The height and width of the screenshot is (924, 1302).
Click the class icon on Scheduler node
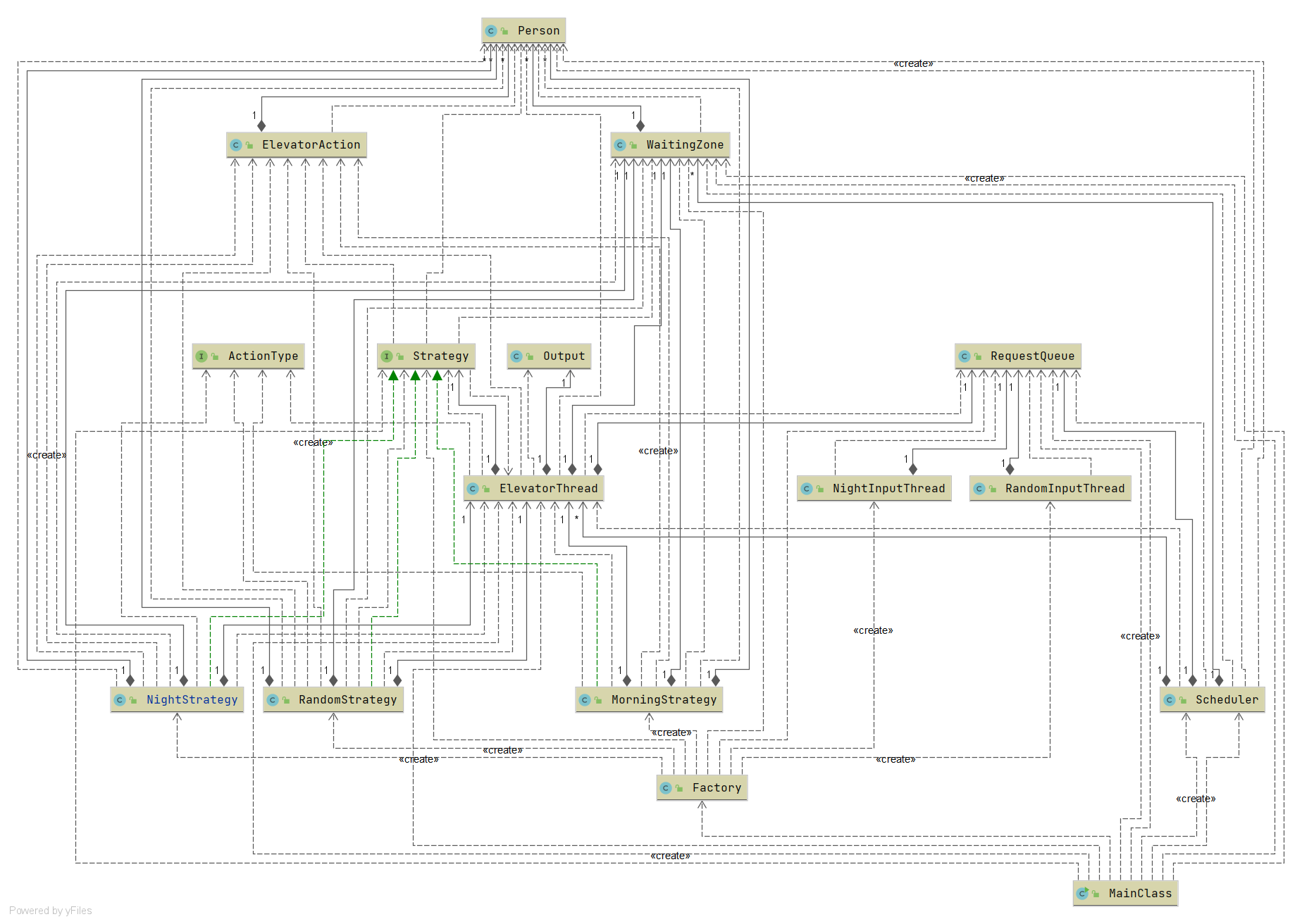coord(1170,700)
